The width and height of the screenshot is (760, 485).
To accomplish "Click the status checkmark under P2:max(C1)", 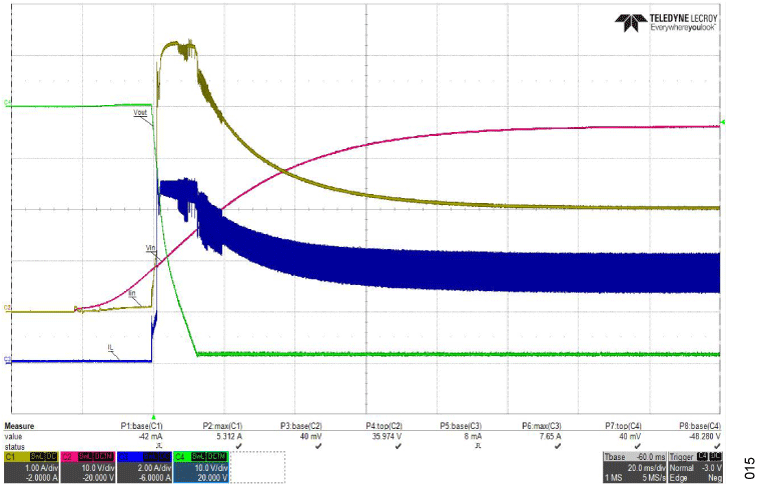I will [x=237, y=446].
